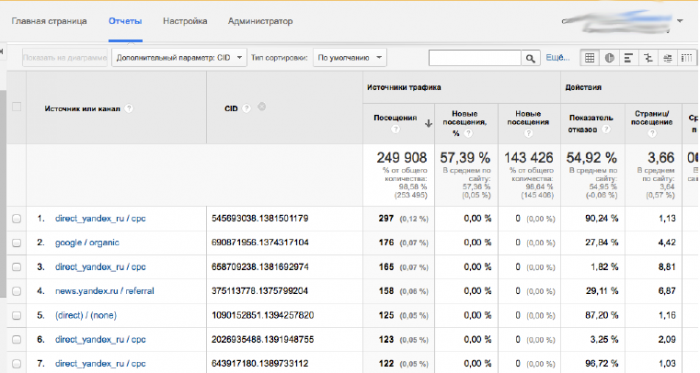This screenshot has height=373, width=700.
Task: Check row 5 (direct) / (none) checkbox
Action: [17, 315]
